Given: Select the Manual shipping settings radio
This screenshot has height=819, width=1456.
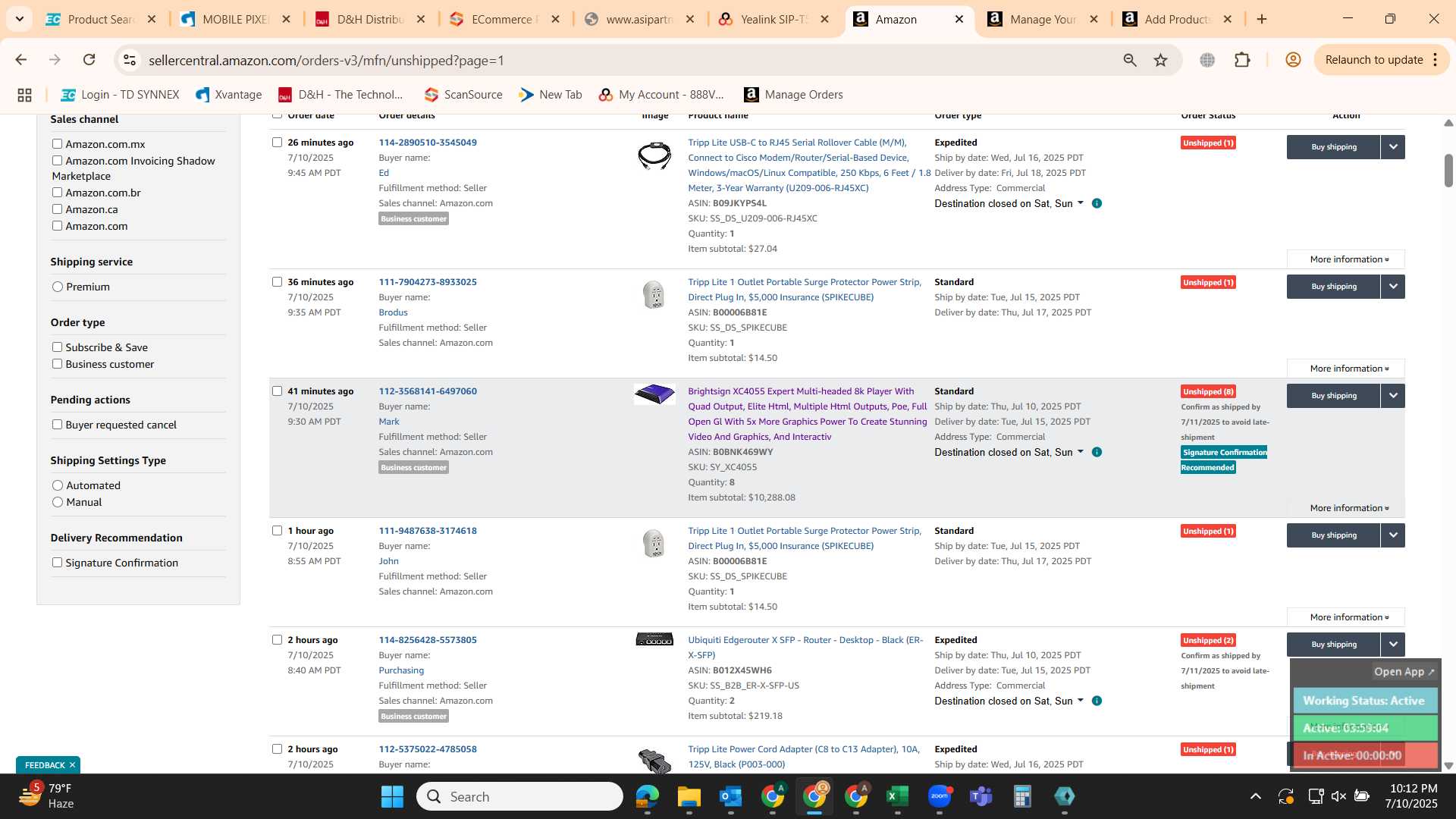Looking at the screenshot, I should [x=58, y=502].
